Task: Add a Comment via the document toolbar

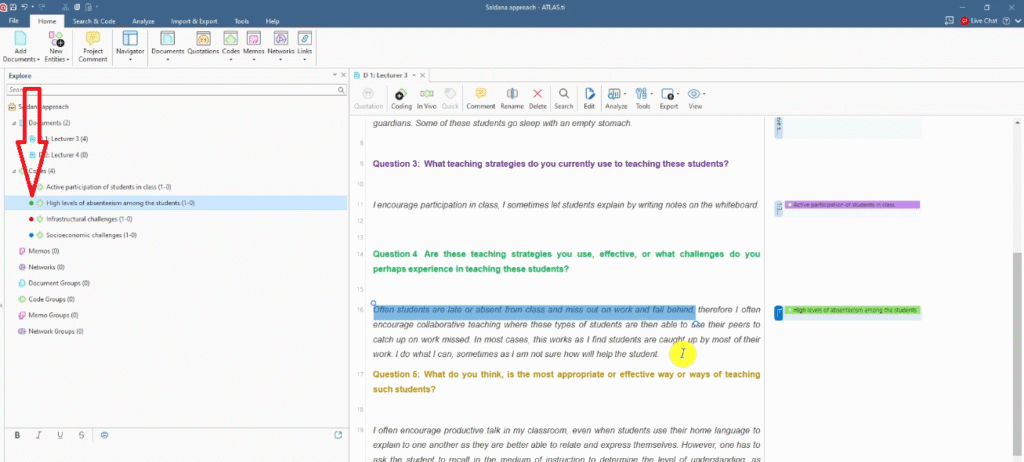Action: tap(480, 98)
